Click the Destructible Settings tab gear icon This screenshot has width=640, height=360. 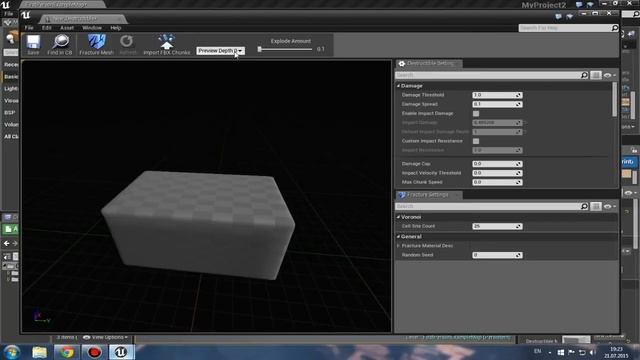click(x=402, y=64)
